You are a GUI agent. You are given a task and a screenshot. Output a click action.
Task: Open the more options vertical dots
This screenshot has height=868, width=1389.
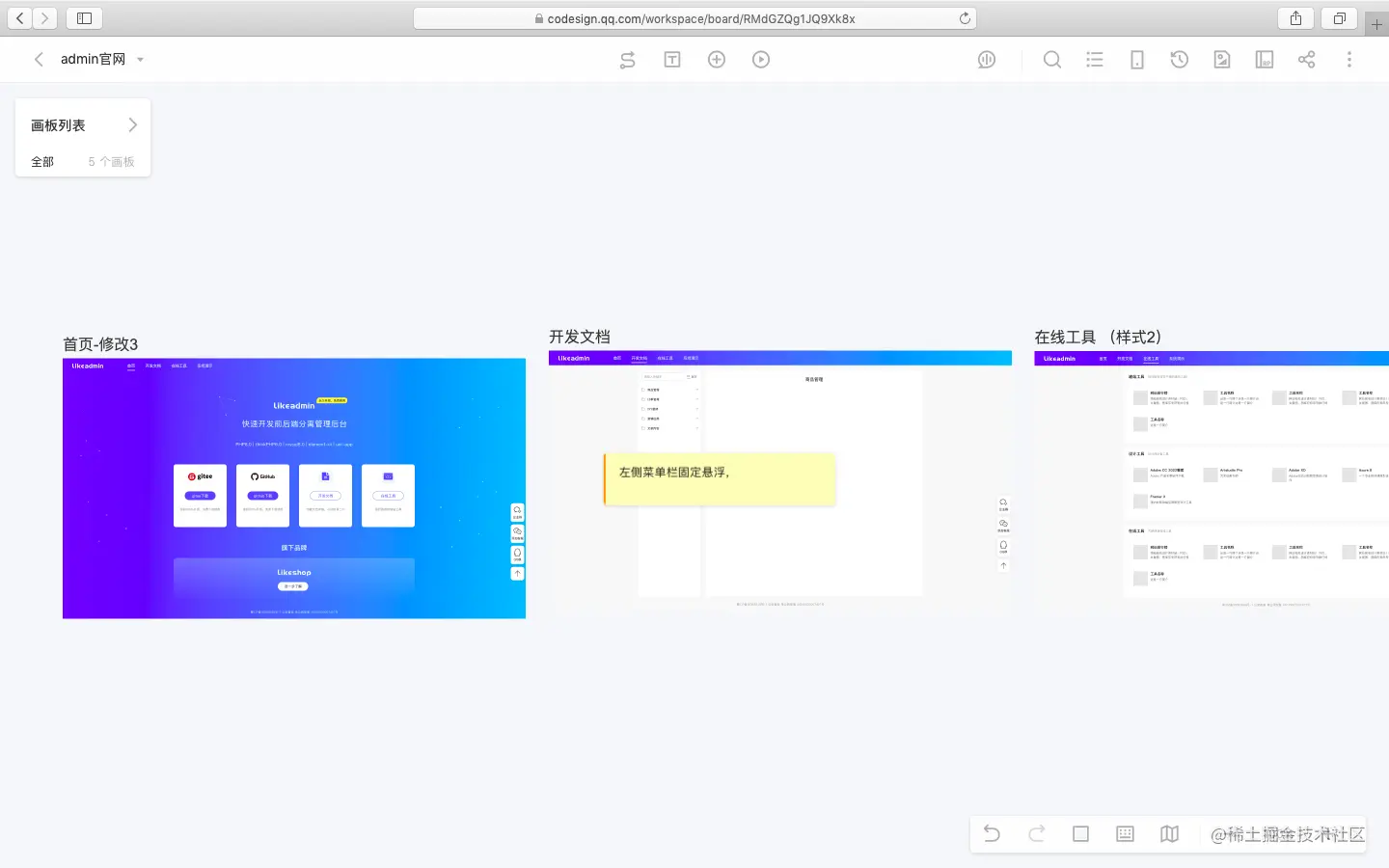(1349, 60)
